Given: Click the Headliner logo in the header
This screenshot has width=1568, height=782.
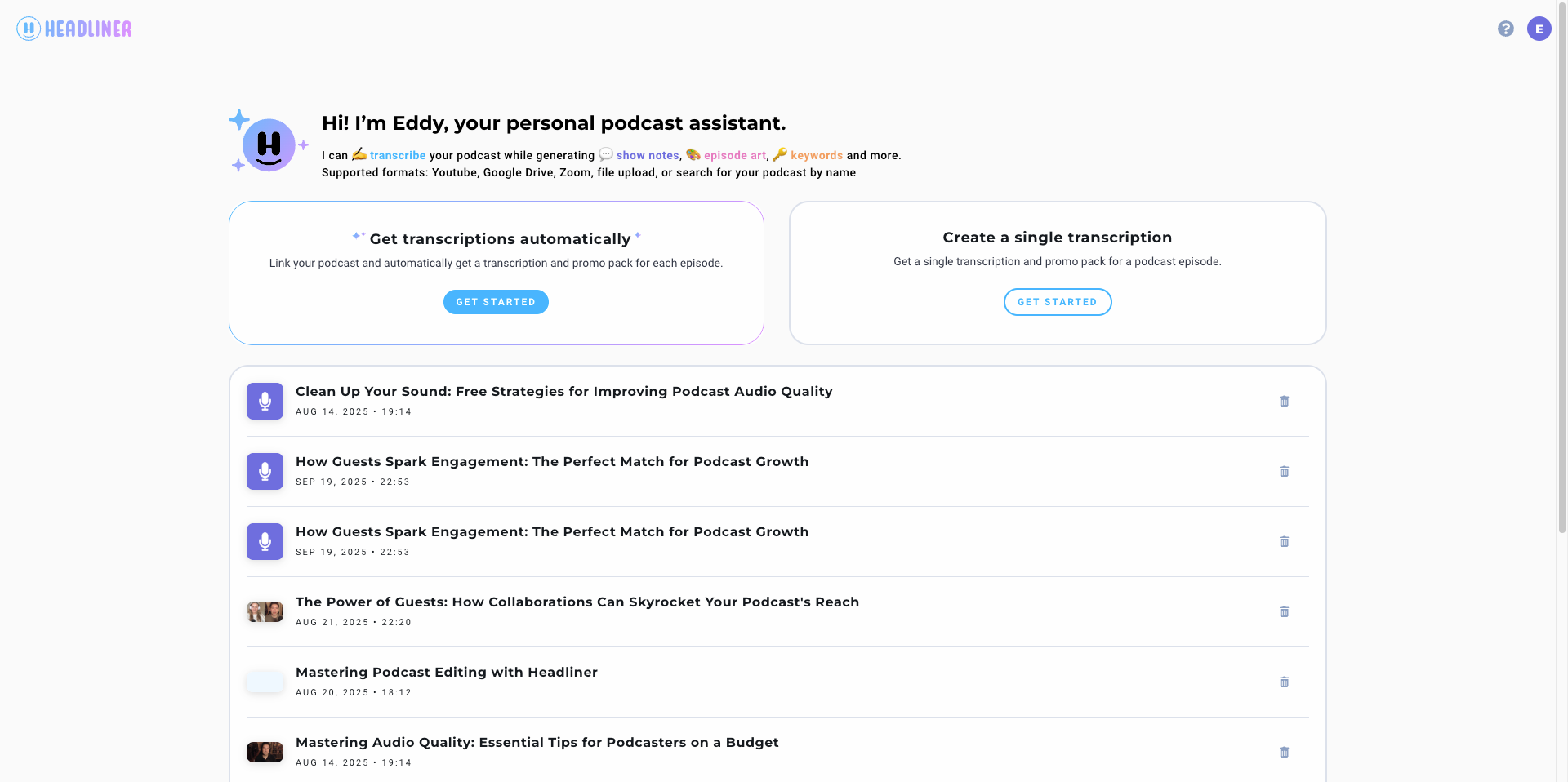Looking at the screenshot, I should pos(74,29).
